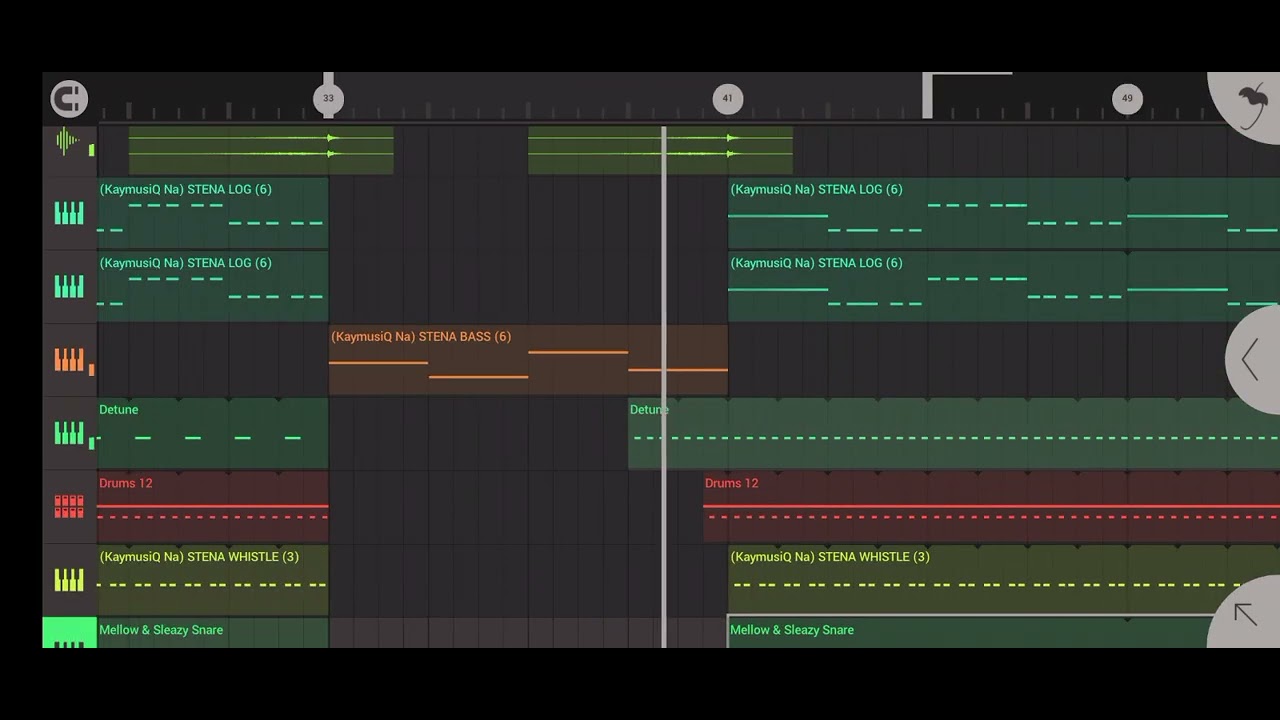This screenshot has width=1280, height=720.
Task: Toggle the magnet snap icon
Action: 69,99
